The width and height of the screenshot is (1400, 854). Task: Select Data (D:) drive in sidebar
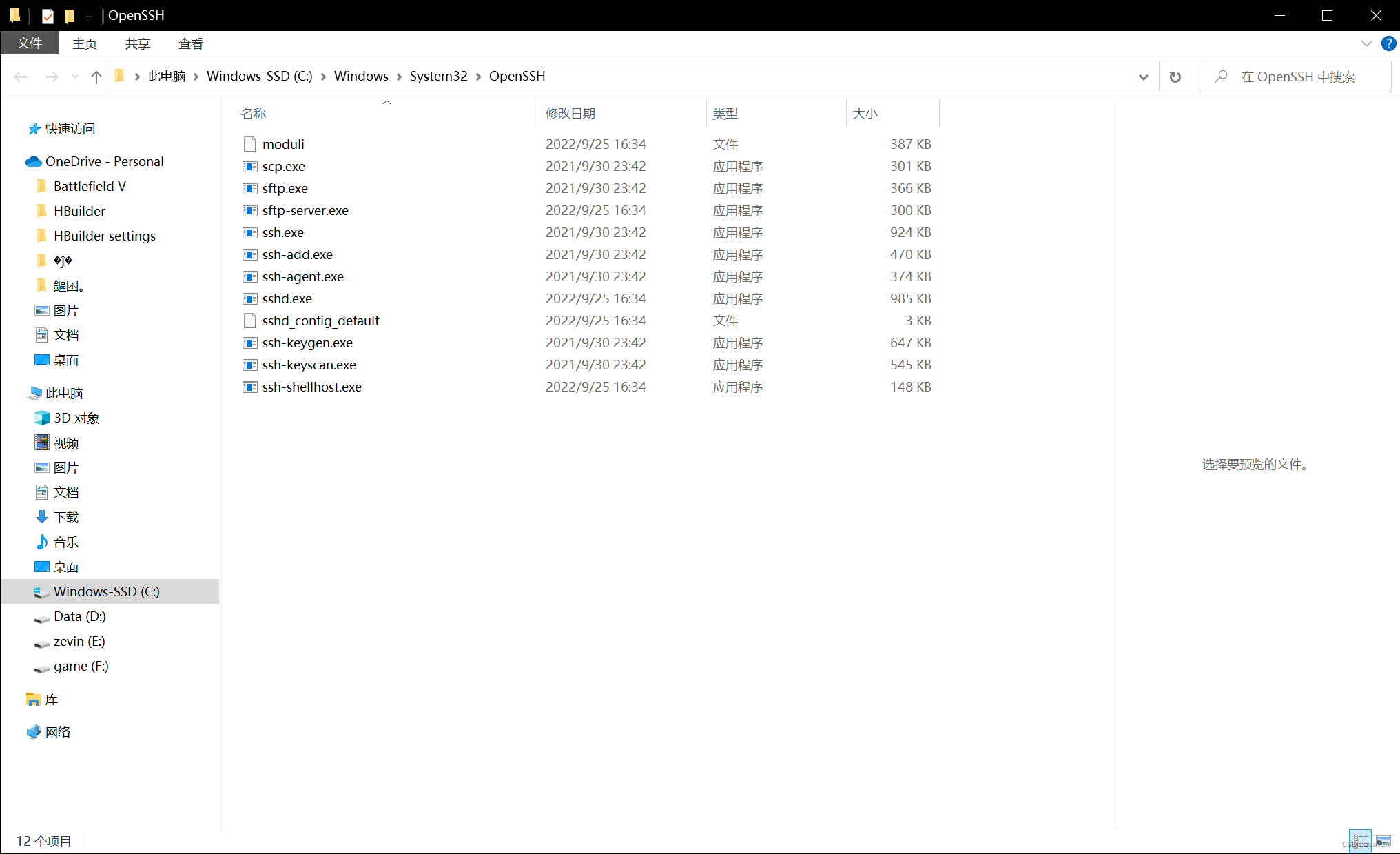(x=79, y=616)
